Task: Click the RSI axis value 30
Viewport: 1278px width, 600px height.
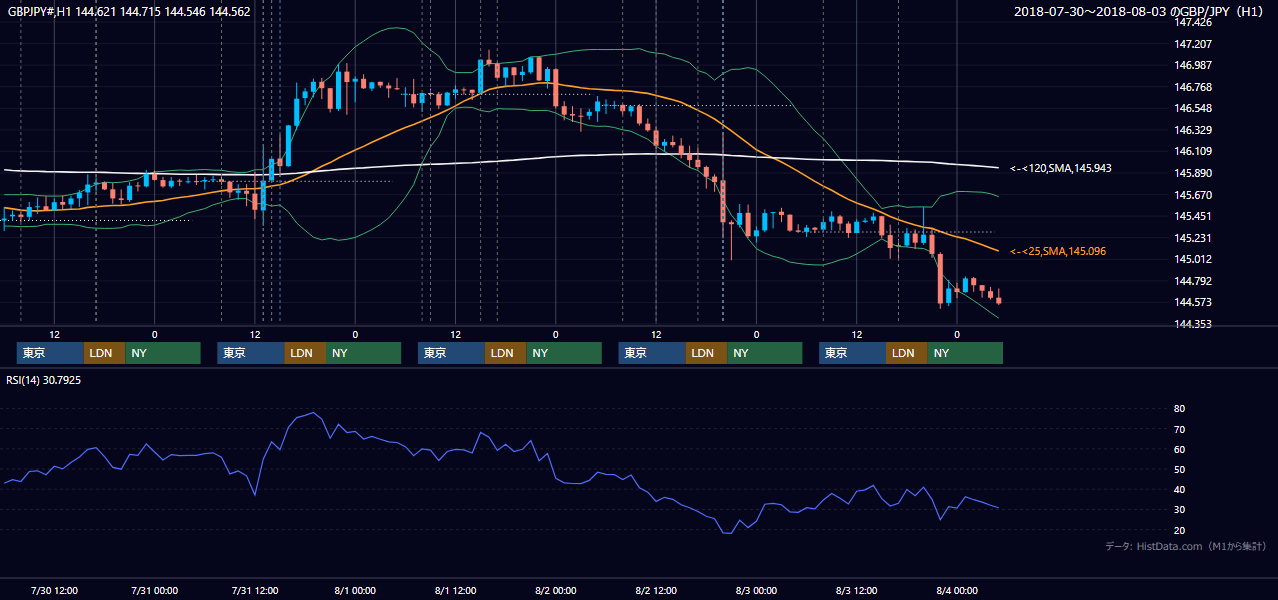Action: coord(1179,509)
